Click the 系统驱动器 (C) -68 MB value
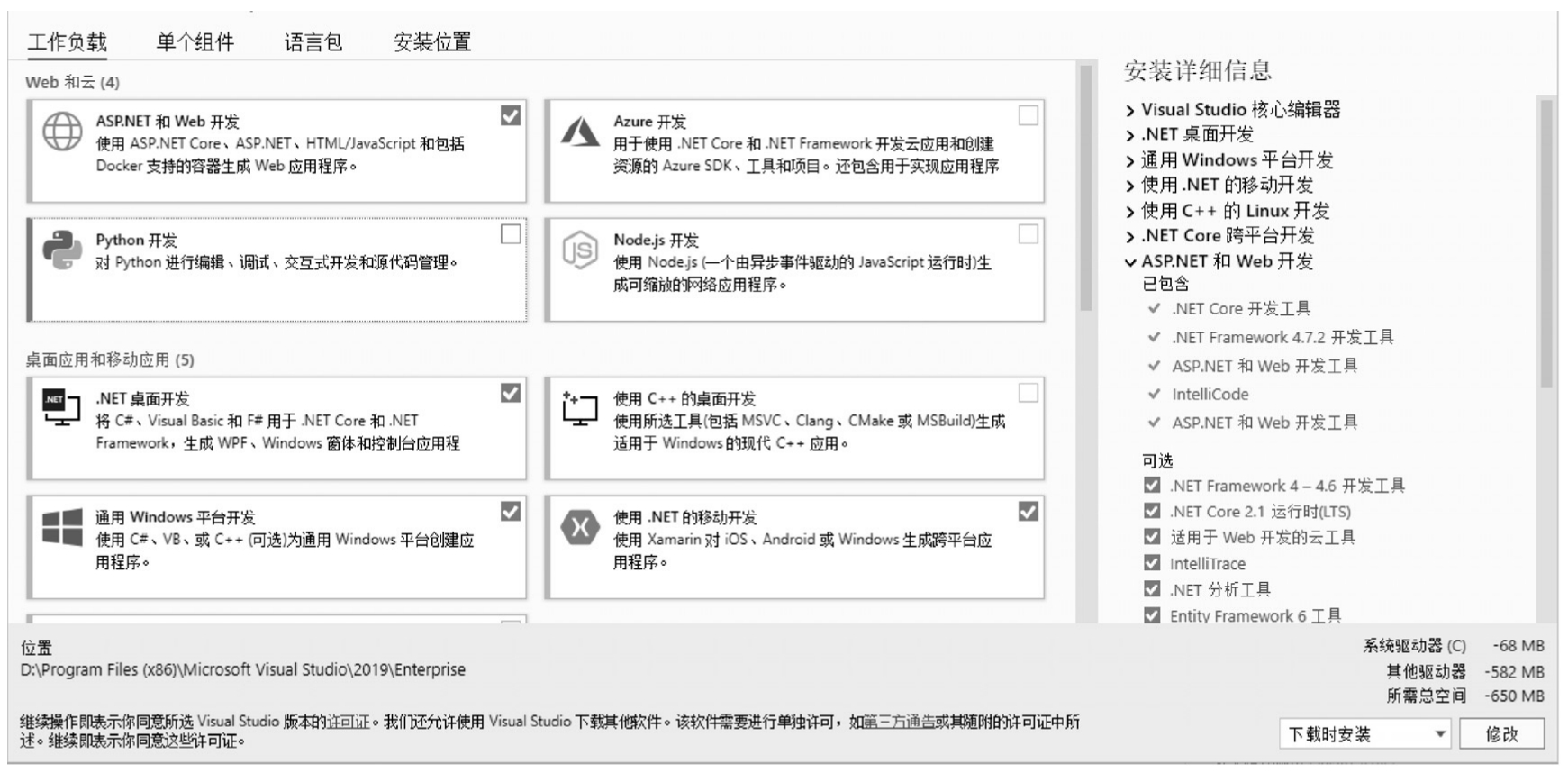 [x=1518, y=645]
